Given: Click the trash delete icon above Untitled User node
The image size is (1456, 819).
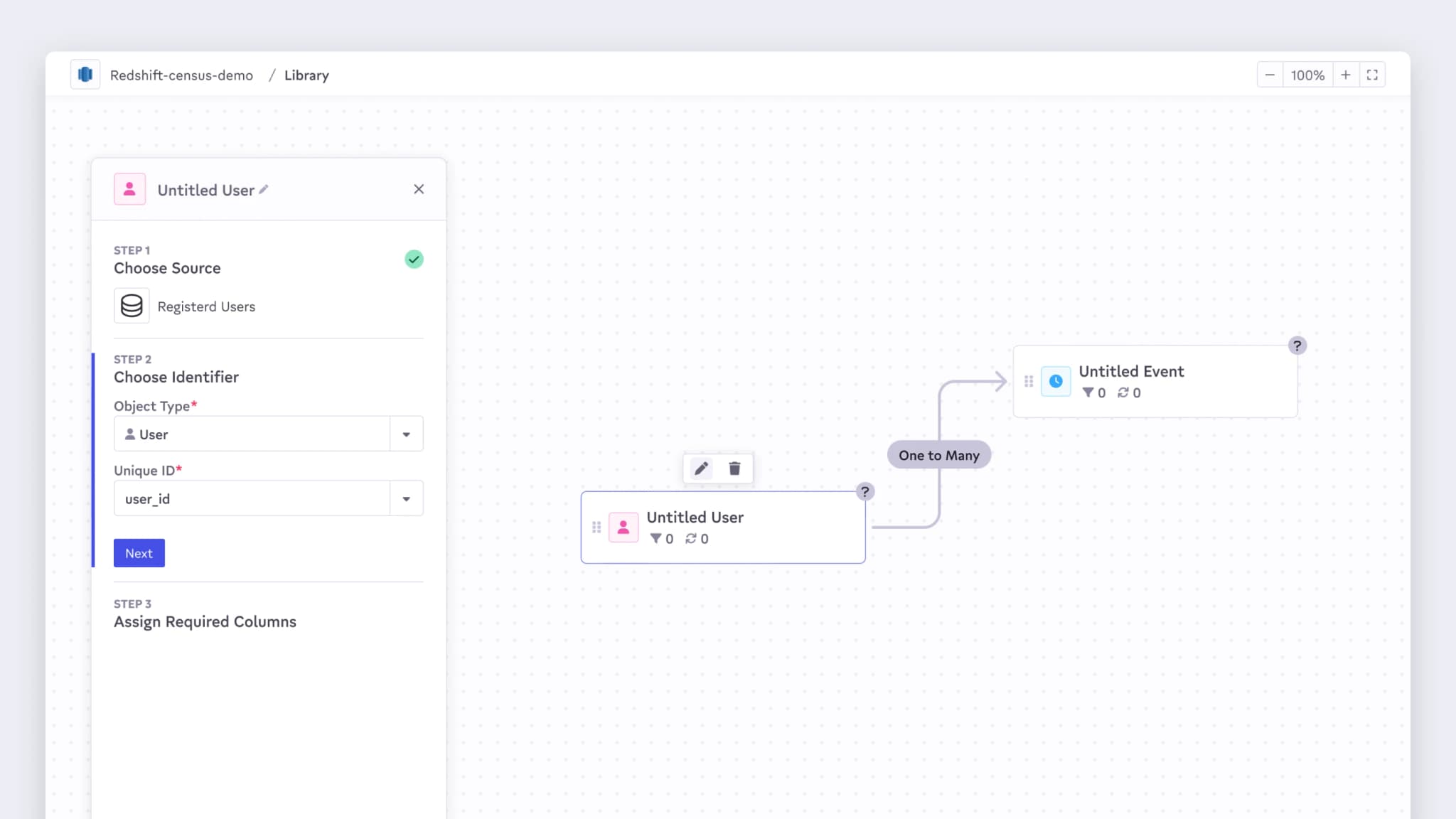Looking at the screenshot, I should point(734,469).
